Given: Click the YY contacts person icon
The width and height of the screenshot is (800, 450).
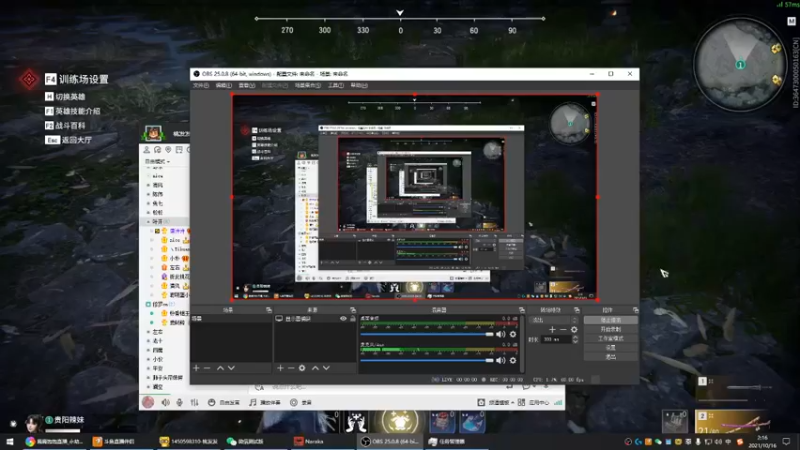Looking at the screenshot, I should point(147,149).
